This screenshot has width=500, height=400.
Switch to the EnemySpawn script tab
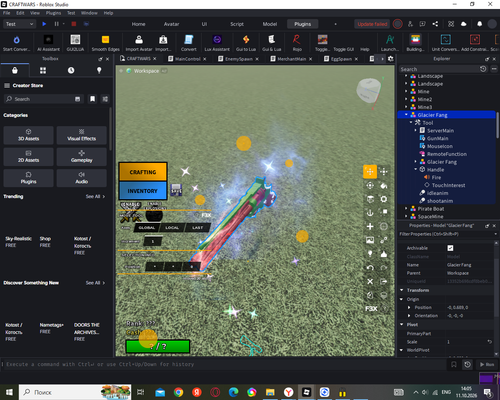(239, 59)
